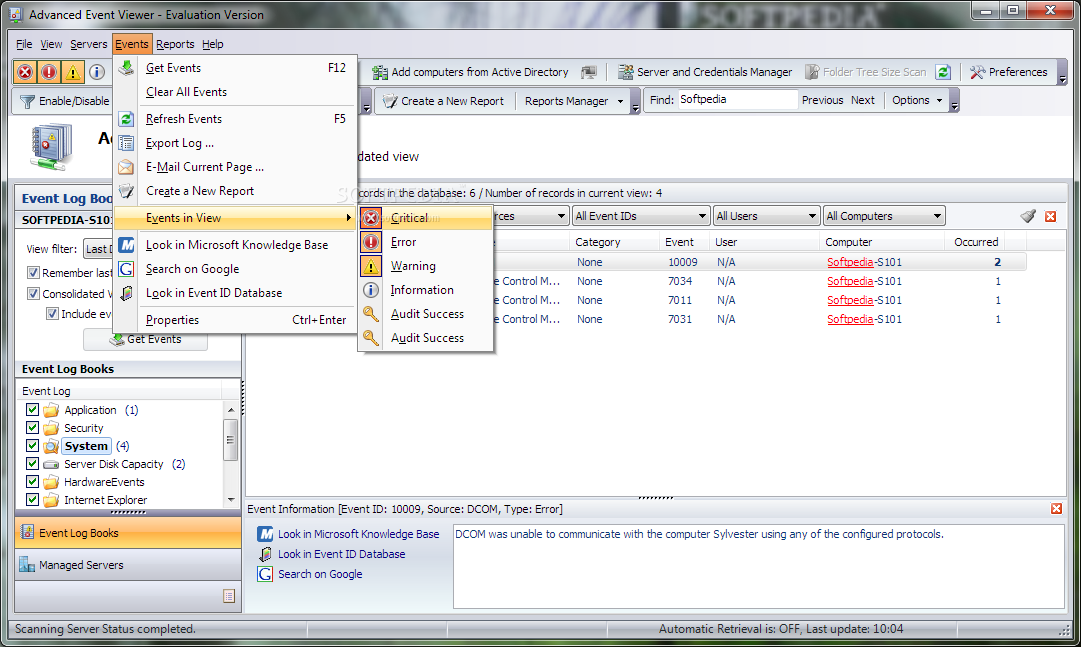Image resolution: width=1081 pixels, height=647 pixels.
Task: Click the Previous find button
Action: pos(822,100)
